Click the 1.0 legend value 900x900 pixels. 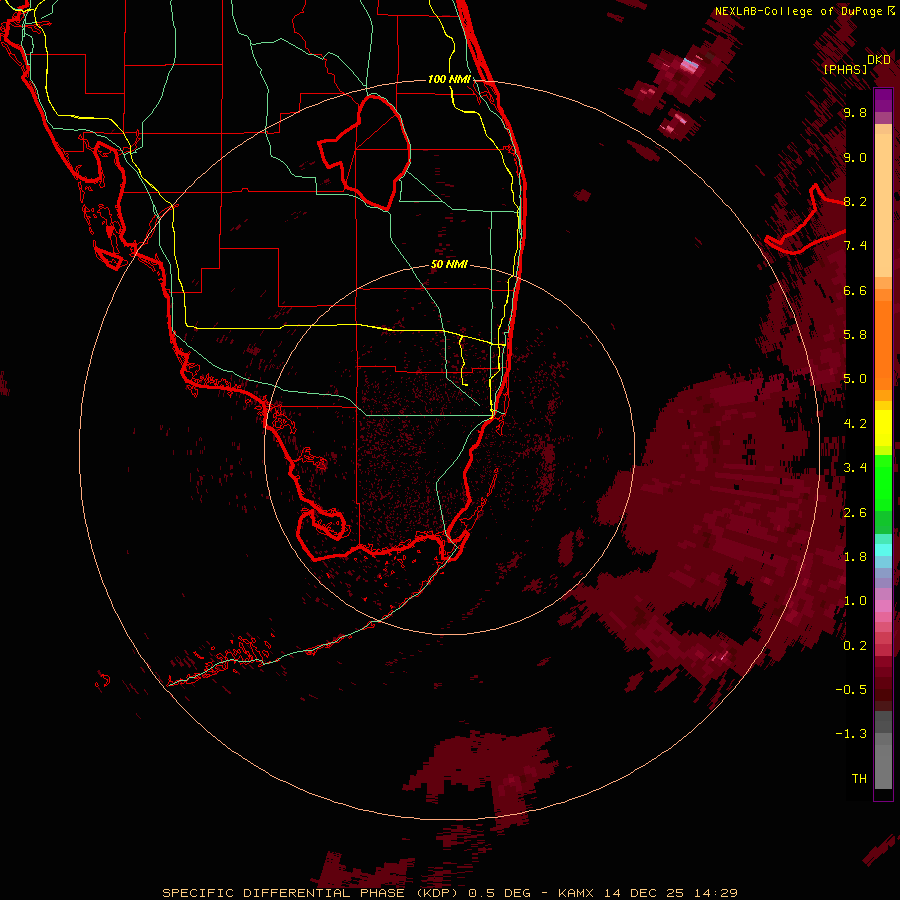tap(855, 601)
